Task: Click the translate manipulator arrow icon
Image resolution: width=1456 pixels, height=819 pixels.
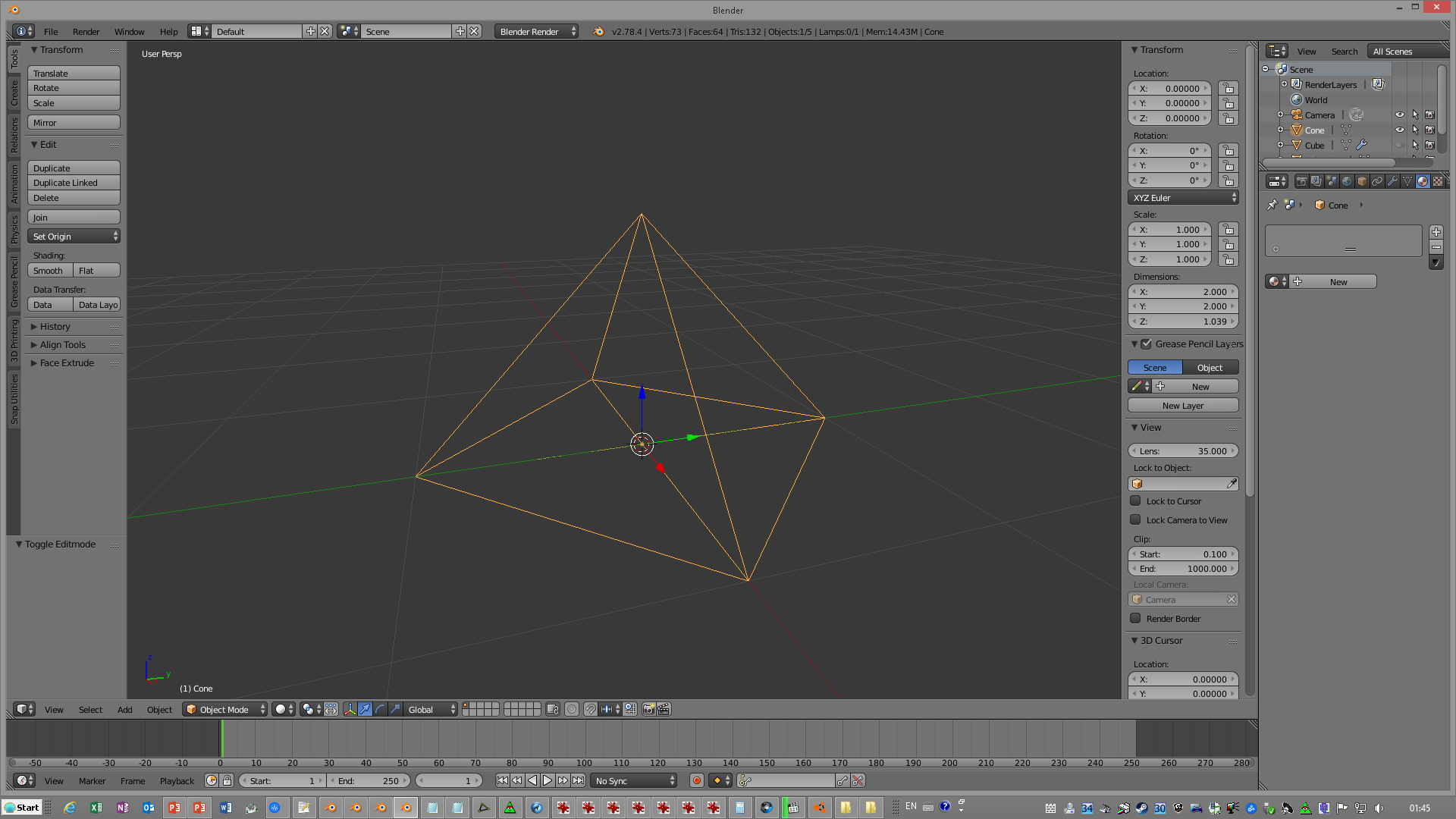Action: (365, 709)
